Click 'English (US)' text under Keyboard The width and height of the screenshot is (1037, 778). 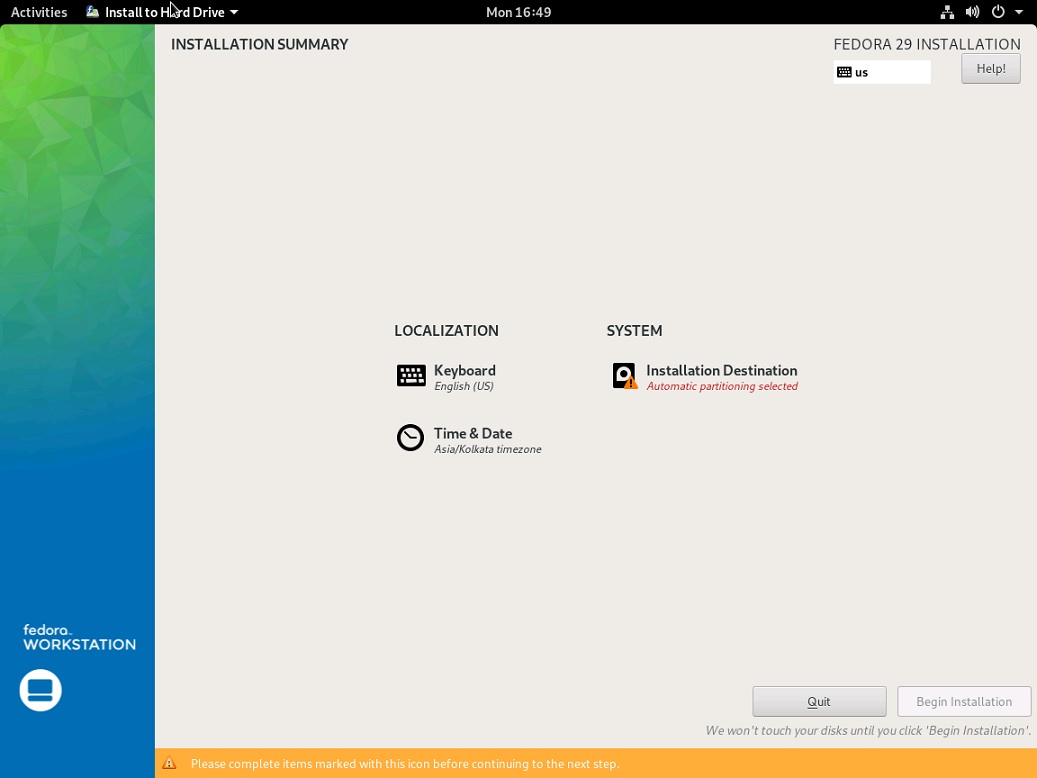(464, 386)
